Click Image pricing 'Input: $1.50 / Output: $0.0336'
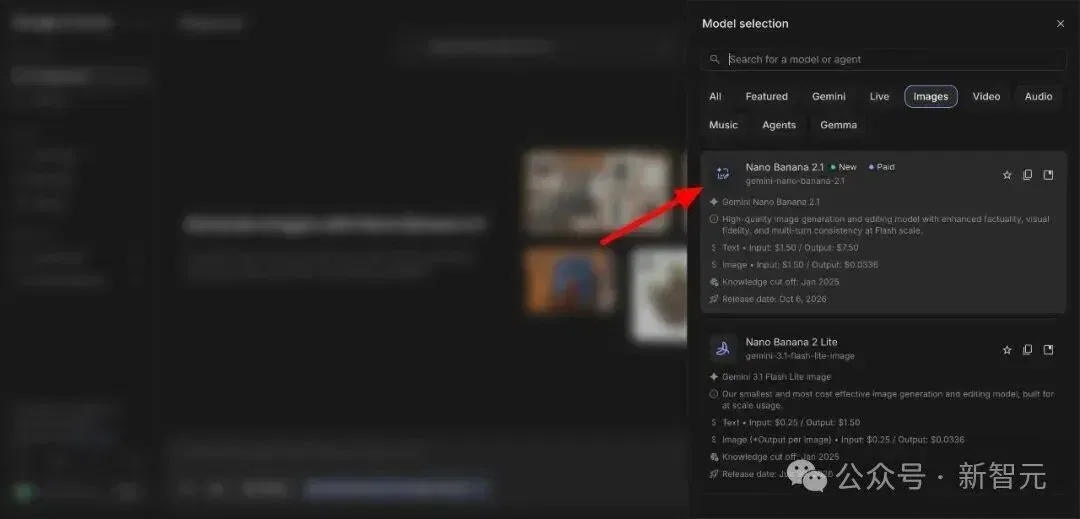The height and width of the screenshot is (519, 1080). point(814,265)
